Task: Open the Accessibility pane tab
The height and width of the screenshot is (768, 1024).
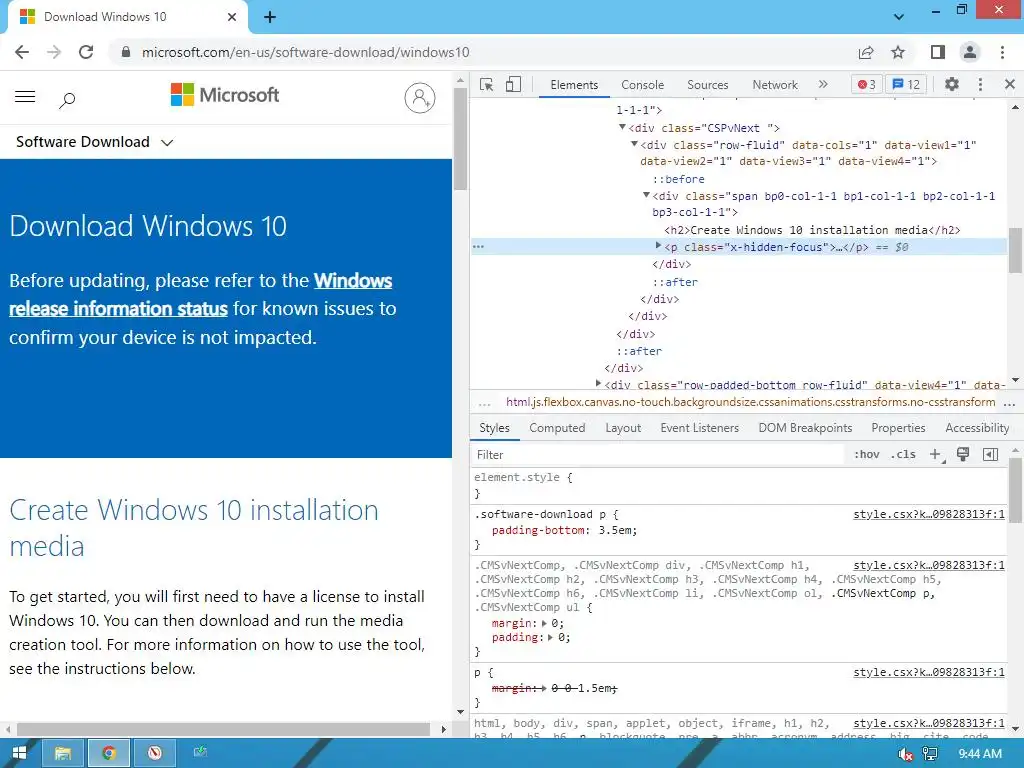Action: [977, 428]
